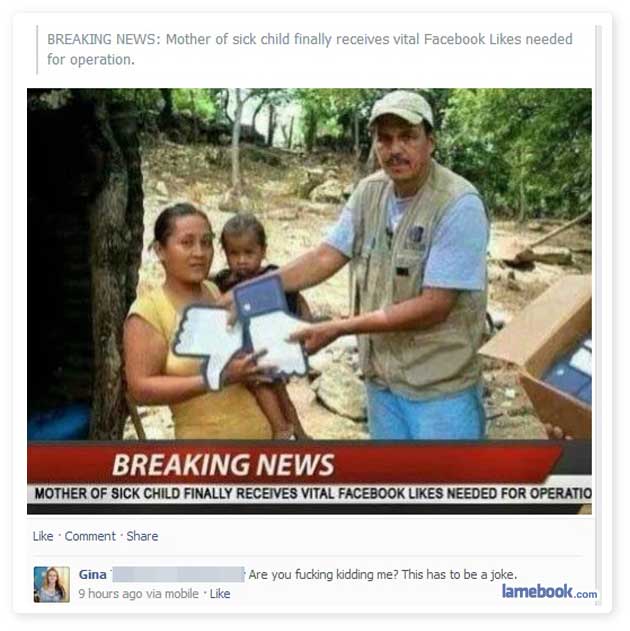Click the red BREAKING NEWS banner
The height and width of the screenshot is (631, 630).
point(294,464)
